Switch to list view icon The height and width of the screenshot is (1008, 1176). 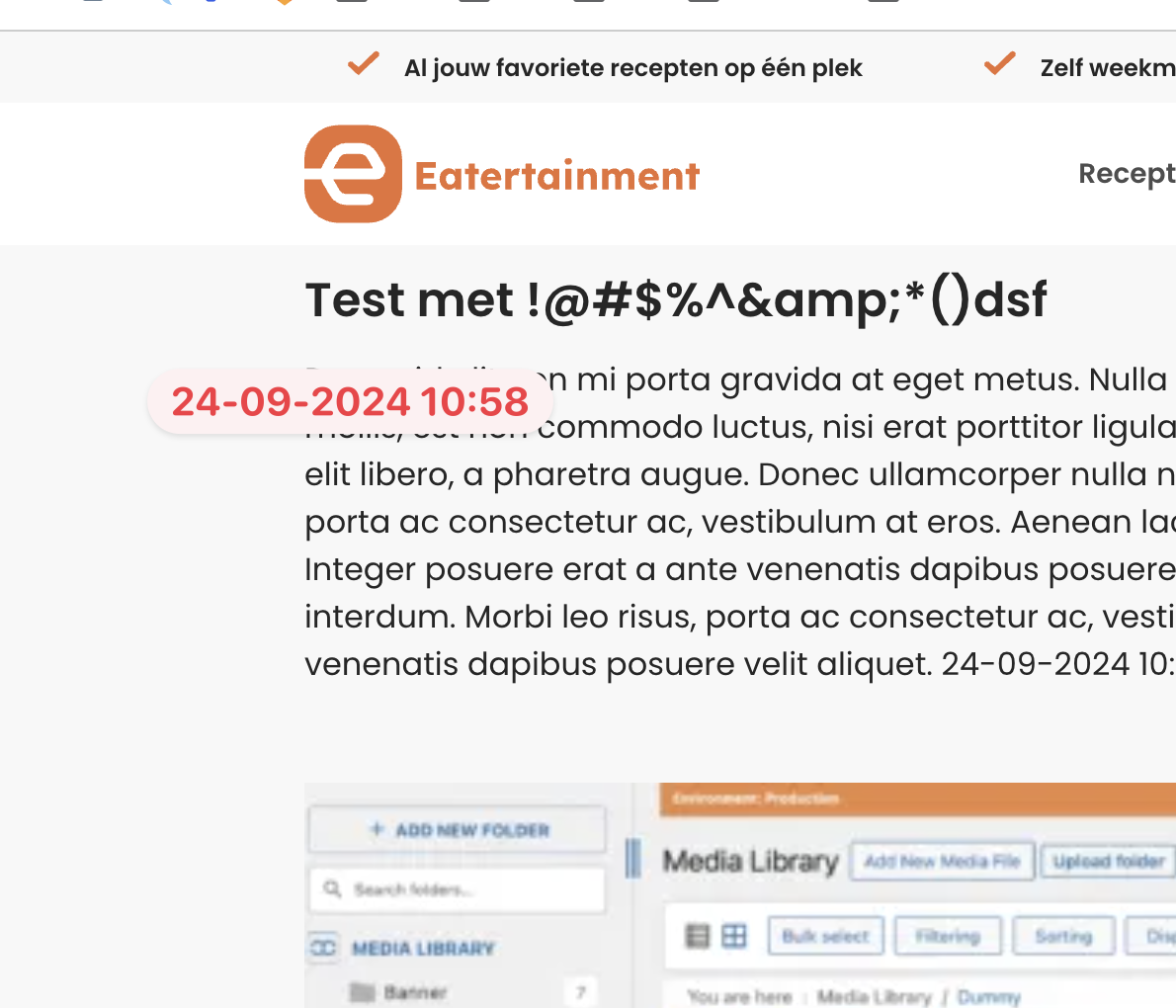pos(697,936)
